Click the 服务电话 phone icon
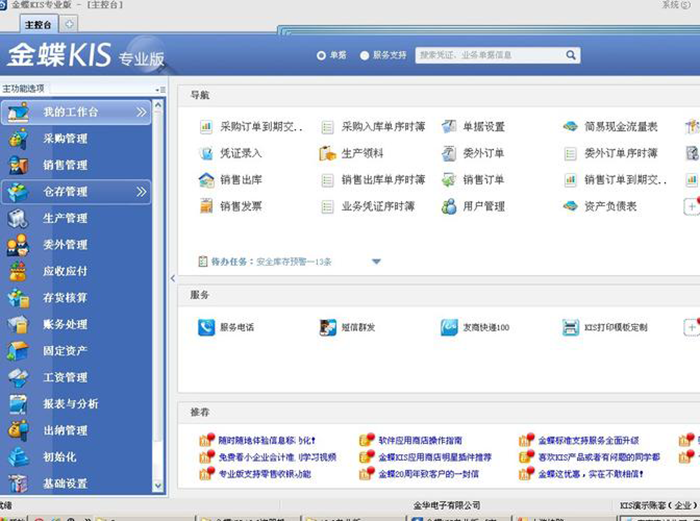The width and height of the screenshot is (700, 521). pos(206,327)
